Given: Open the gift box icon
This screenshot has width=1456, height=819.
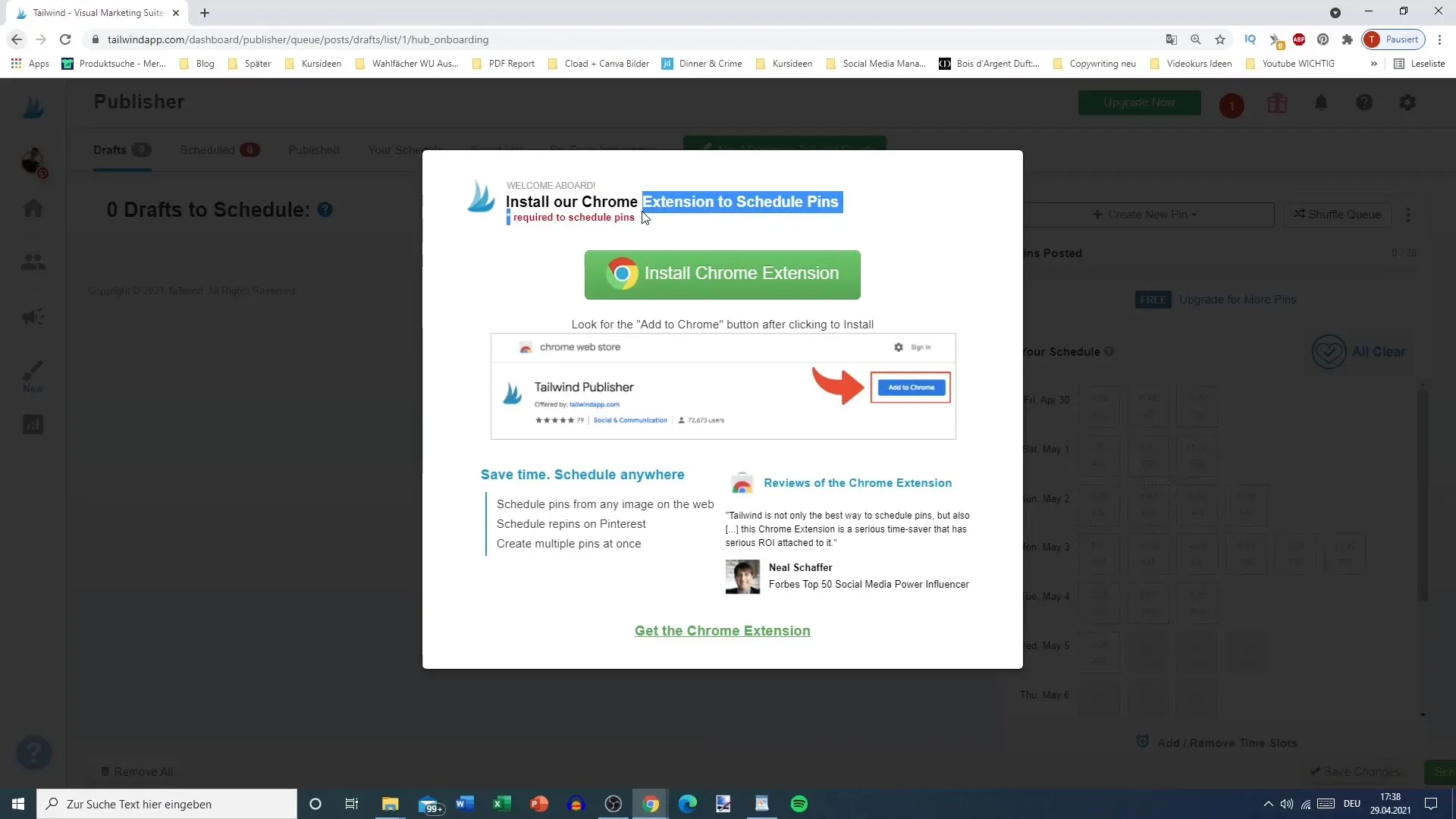Looking at the screenshot, I should pyautogui.click(x=1278, y=103).
